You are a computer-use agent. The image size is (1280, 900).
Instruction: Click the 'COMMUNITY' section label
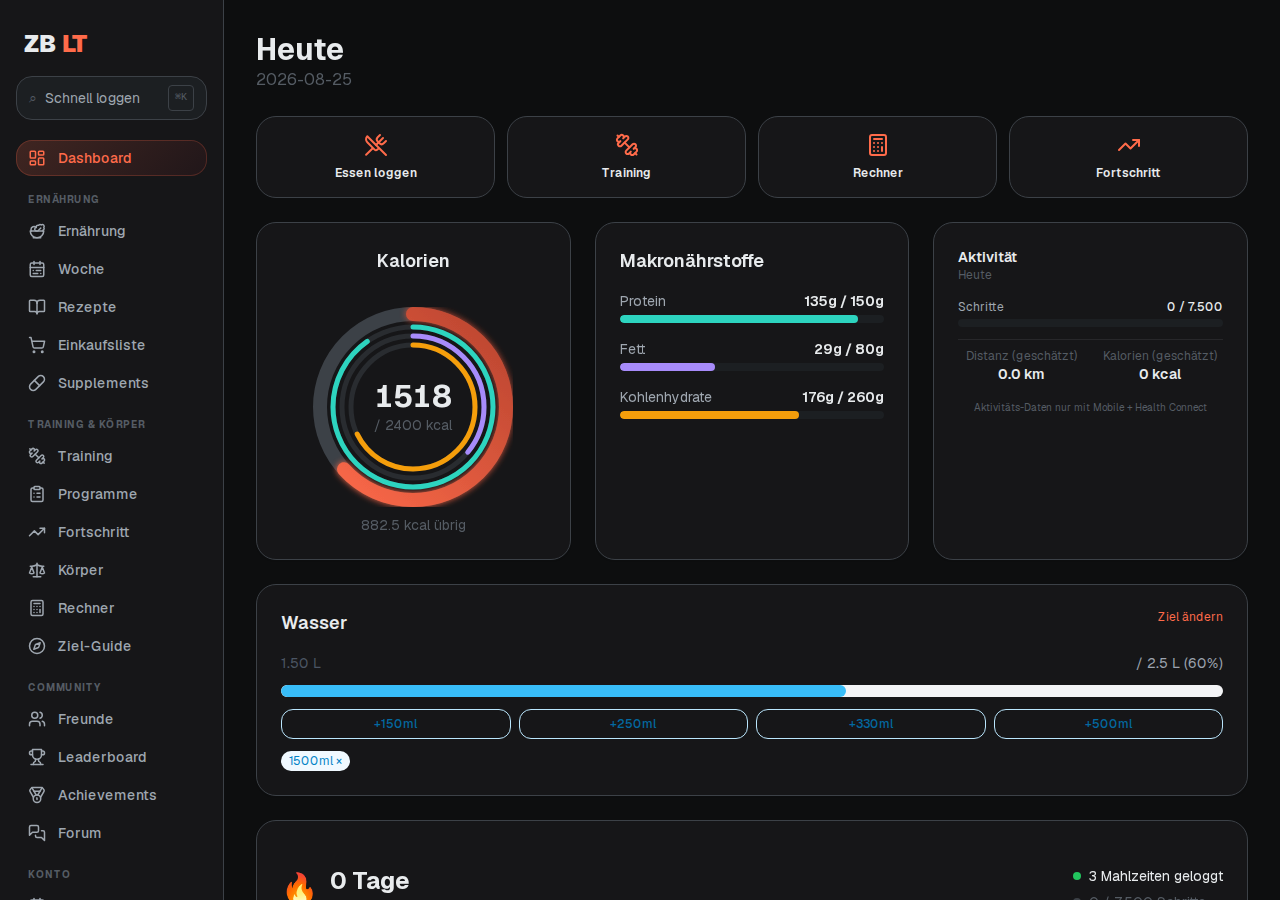[65, 687]
